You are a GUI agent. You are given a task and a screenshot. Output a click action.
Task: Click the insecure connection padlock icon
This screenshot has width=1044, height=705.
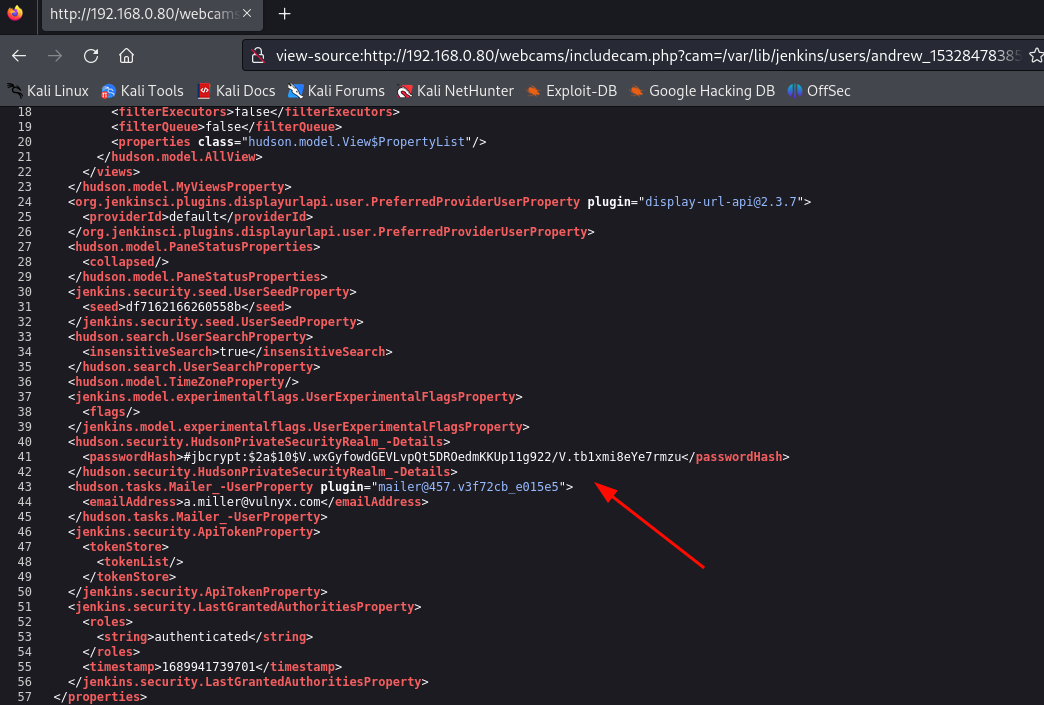click(x=258, y=55)
